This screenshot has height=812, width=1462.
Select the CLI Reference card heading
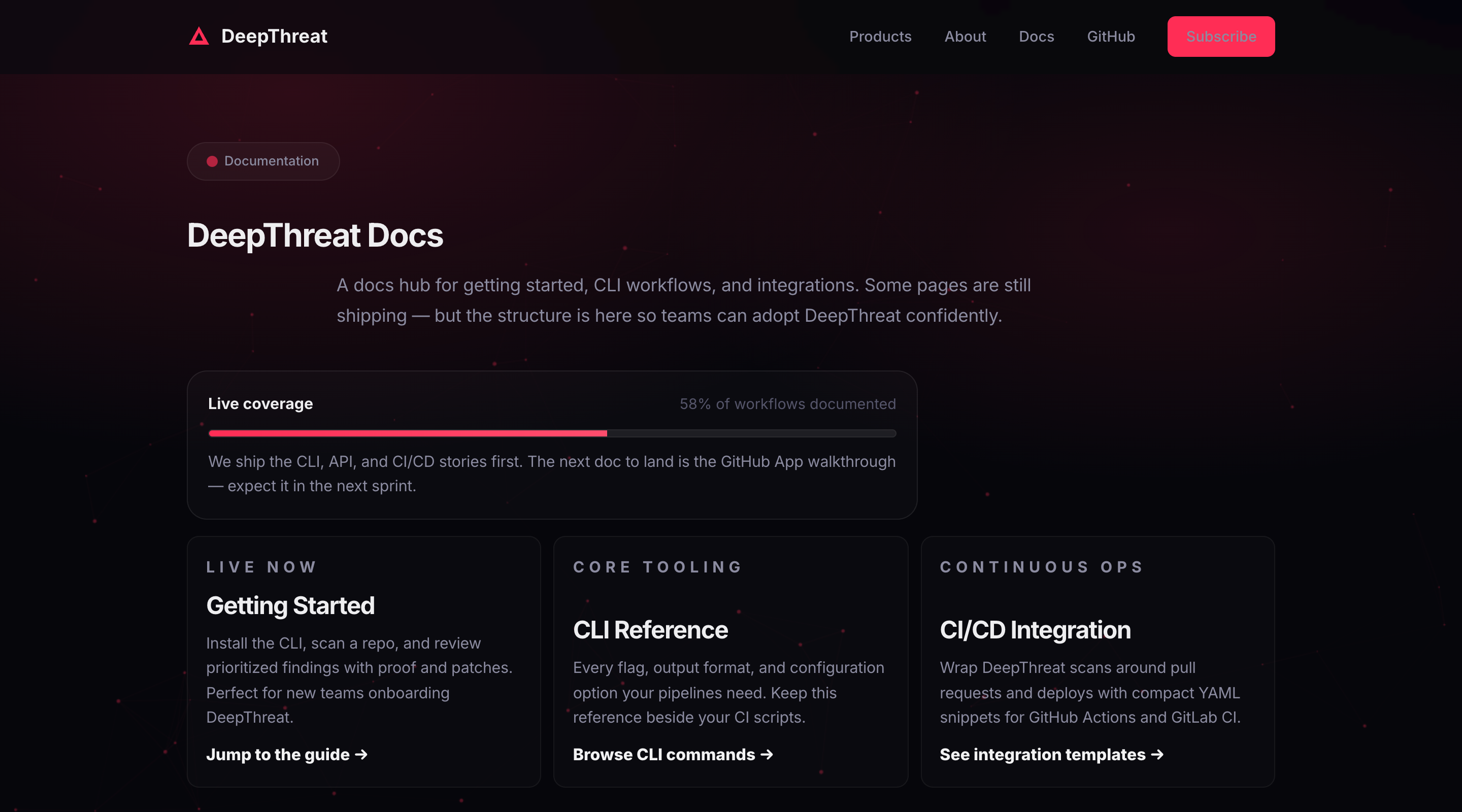click(x=650, y=630)
